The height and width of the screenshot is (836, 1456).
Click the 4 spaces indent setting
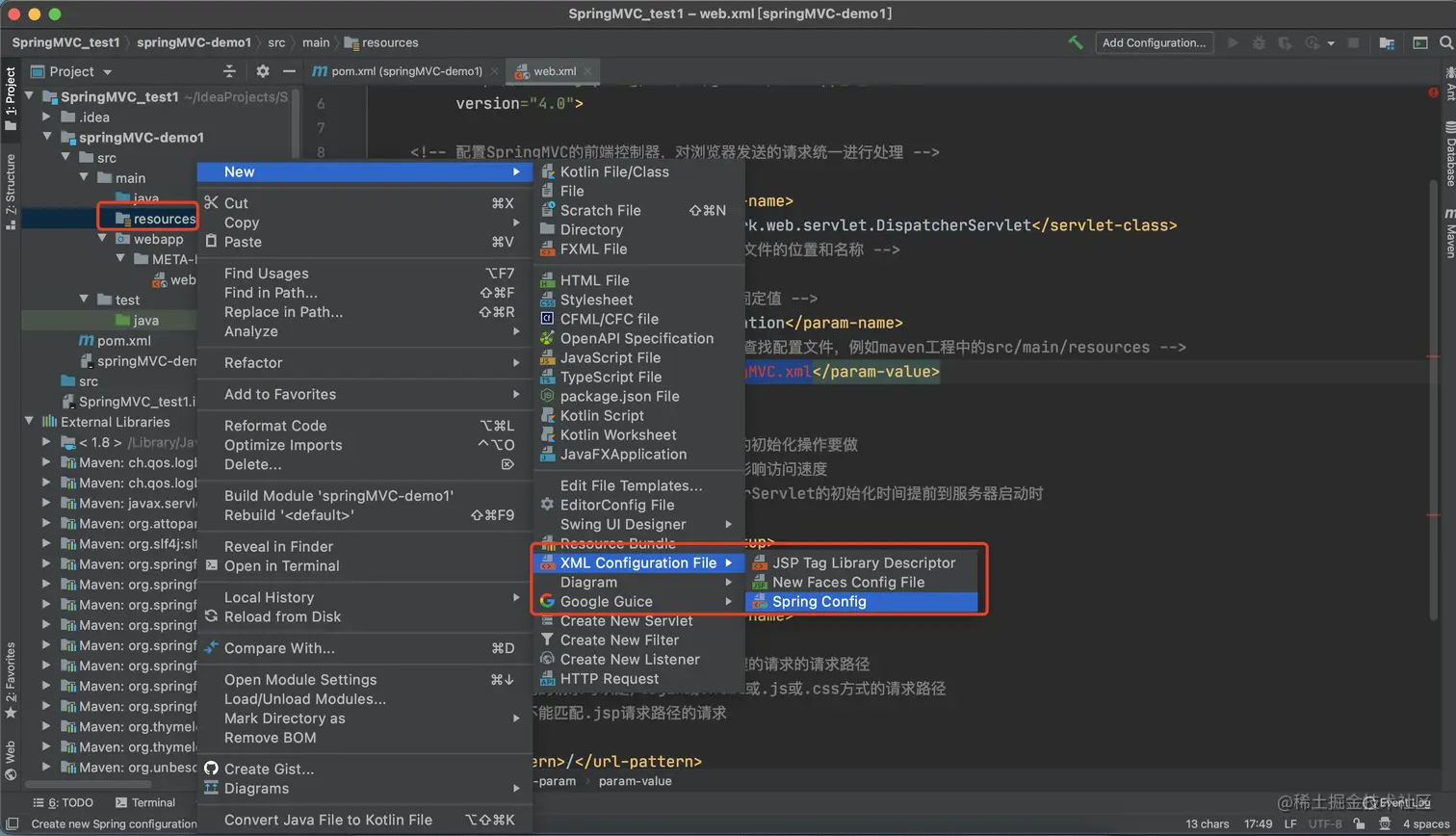tap(1424, 823)
